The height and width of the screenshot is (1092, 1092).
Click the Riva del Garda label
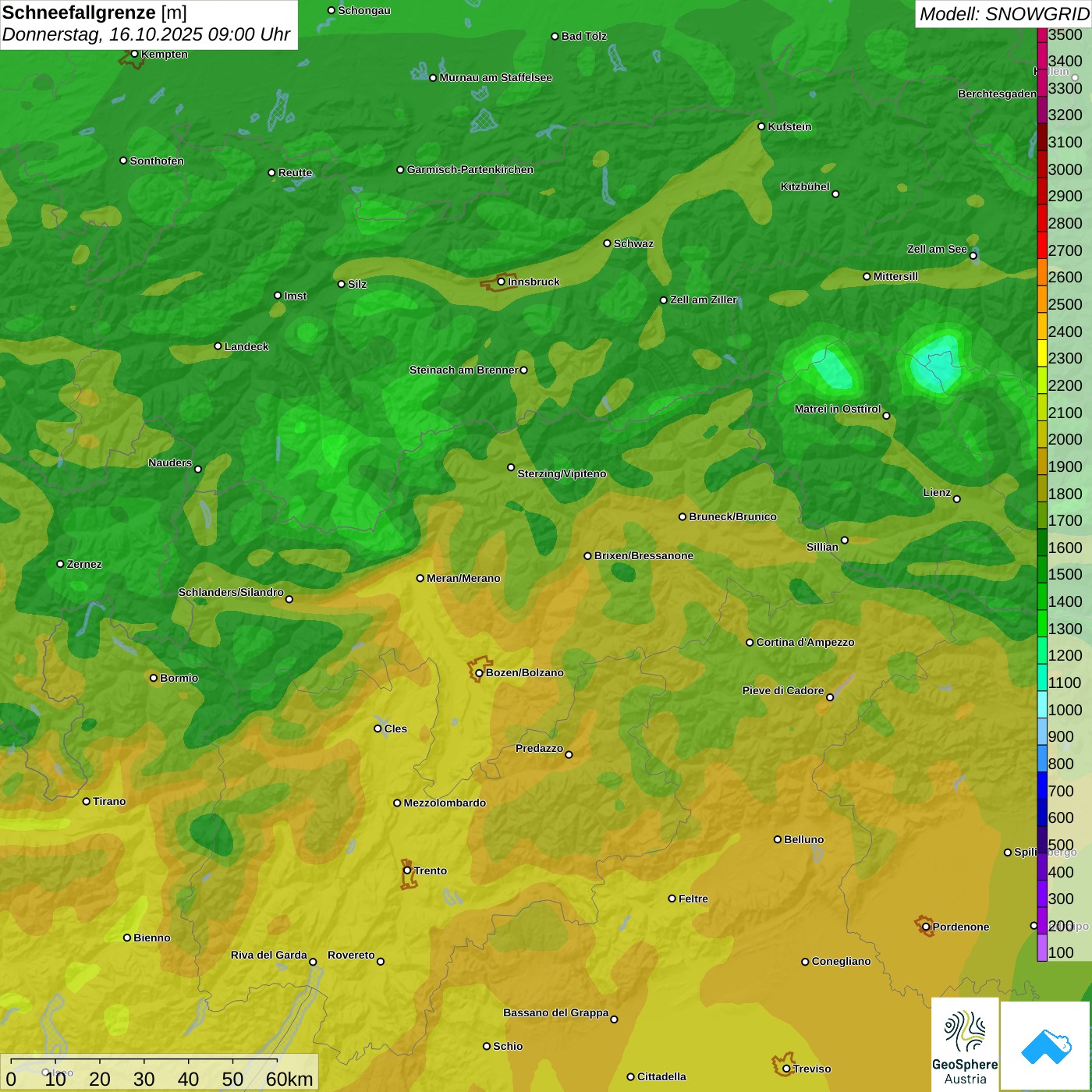coord(269,955)
